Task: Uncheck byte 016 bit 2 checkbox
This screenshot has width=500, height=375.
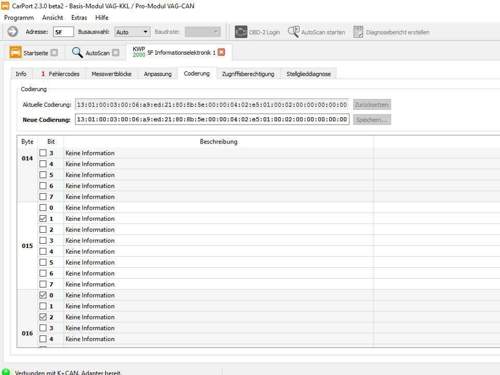Action: click(x=43, y=317)
